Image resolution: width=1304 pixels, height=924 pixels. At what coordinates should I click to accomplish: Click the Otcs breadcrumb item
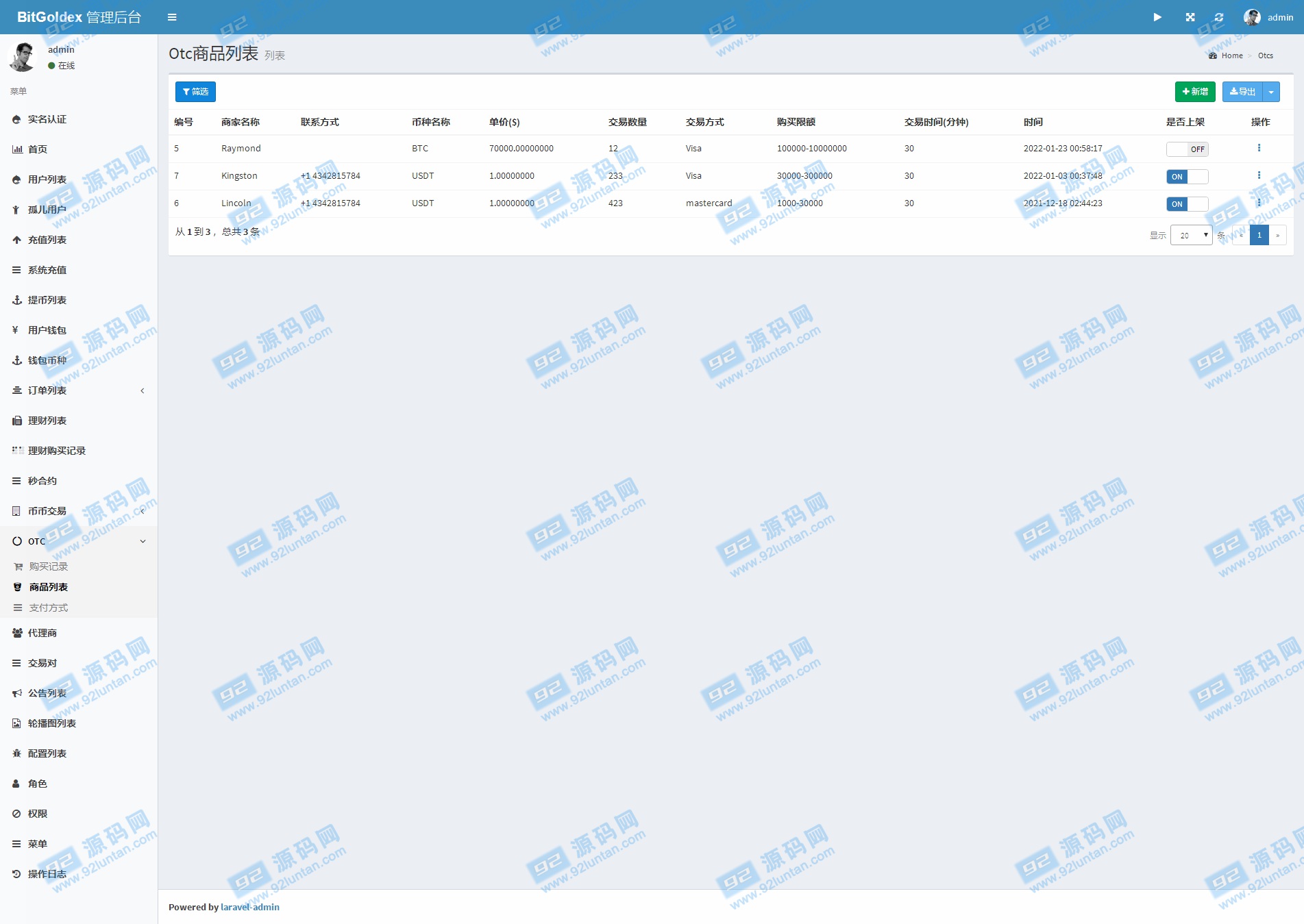pyautogui.click(x=1266, y=55)
